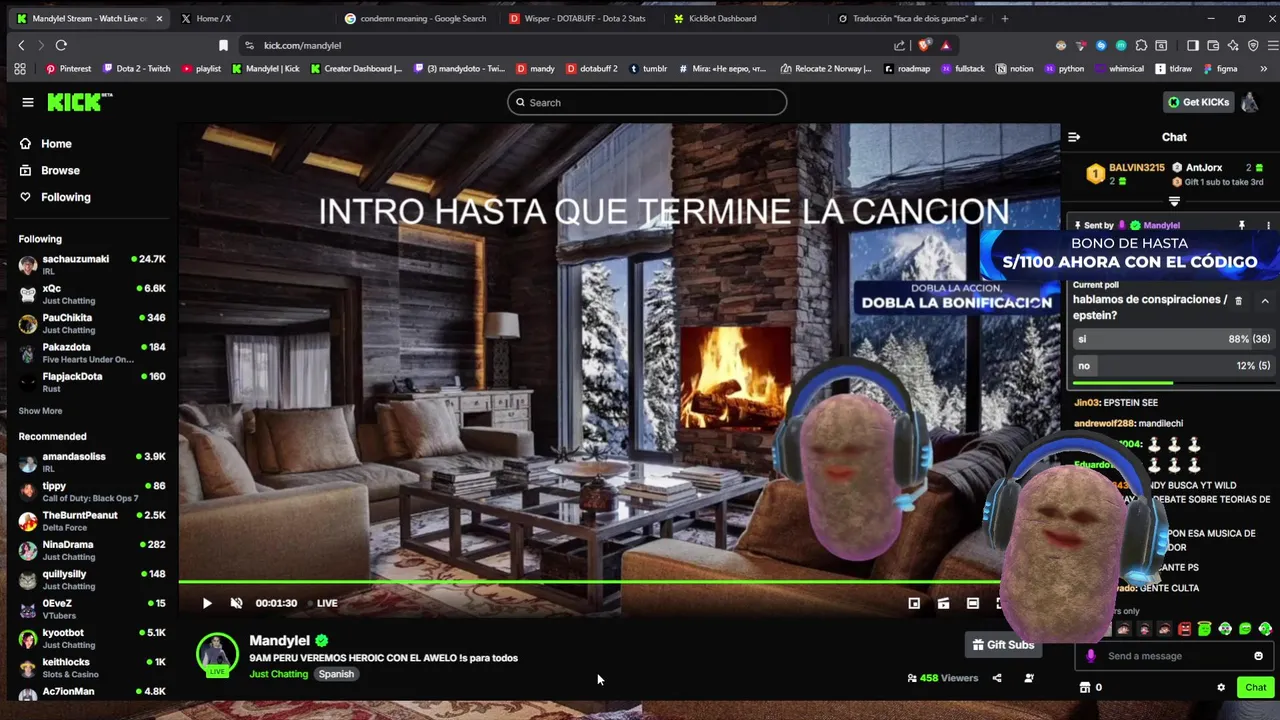Toggle theater mode on player
The image size is (1280, 720).
[x=973, y=603]
